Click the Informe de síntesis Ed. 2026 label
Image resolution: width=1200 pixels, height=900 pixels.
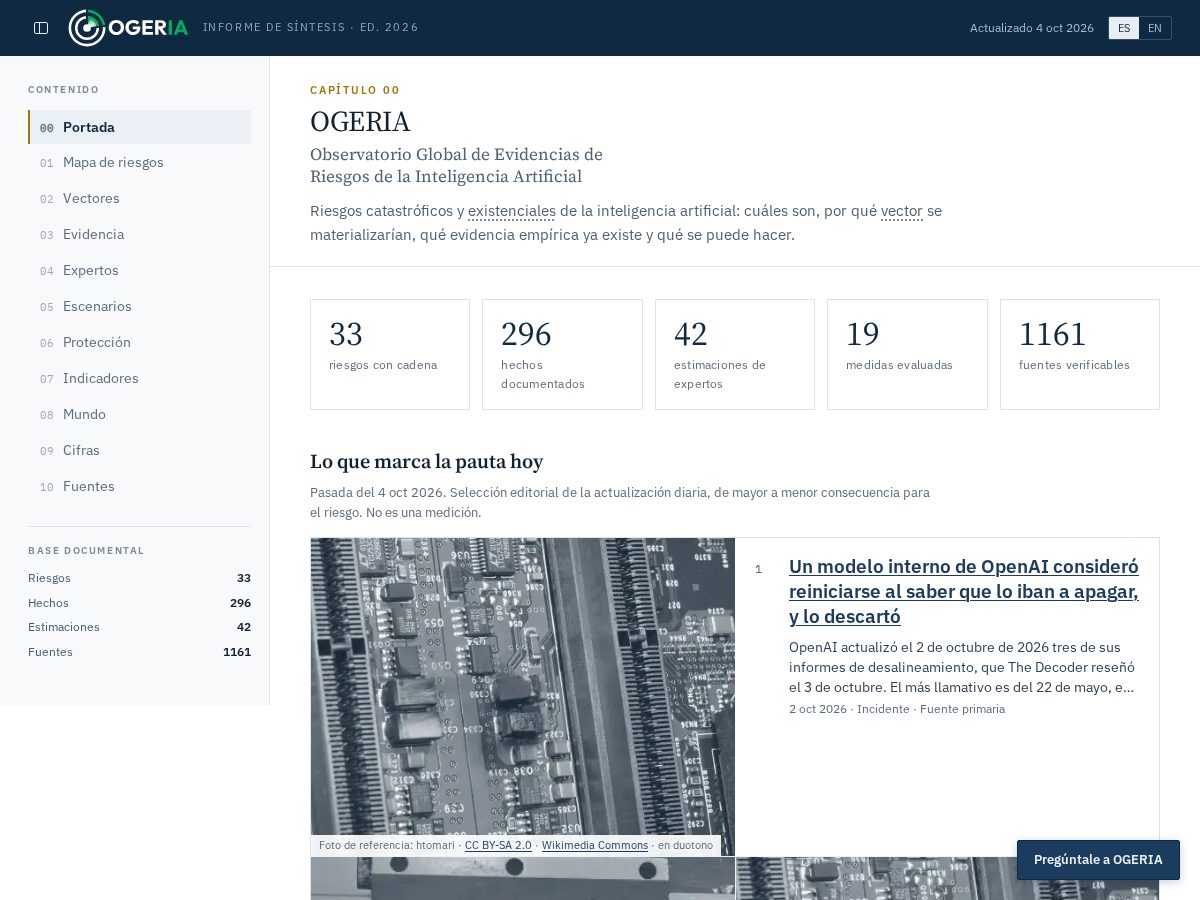311,27
